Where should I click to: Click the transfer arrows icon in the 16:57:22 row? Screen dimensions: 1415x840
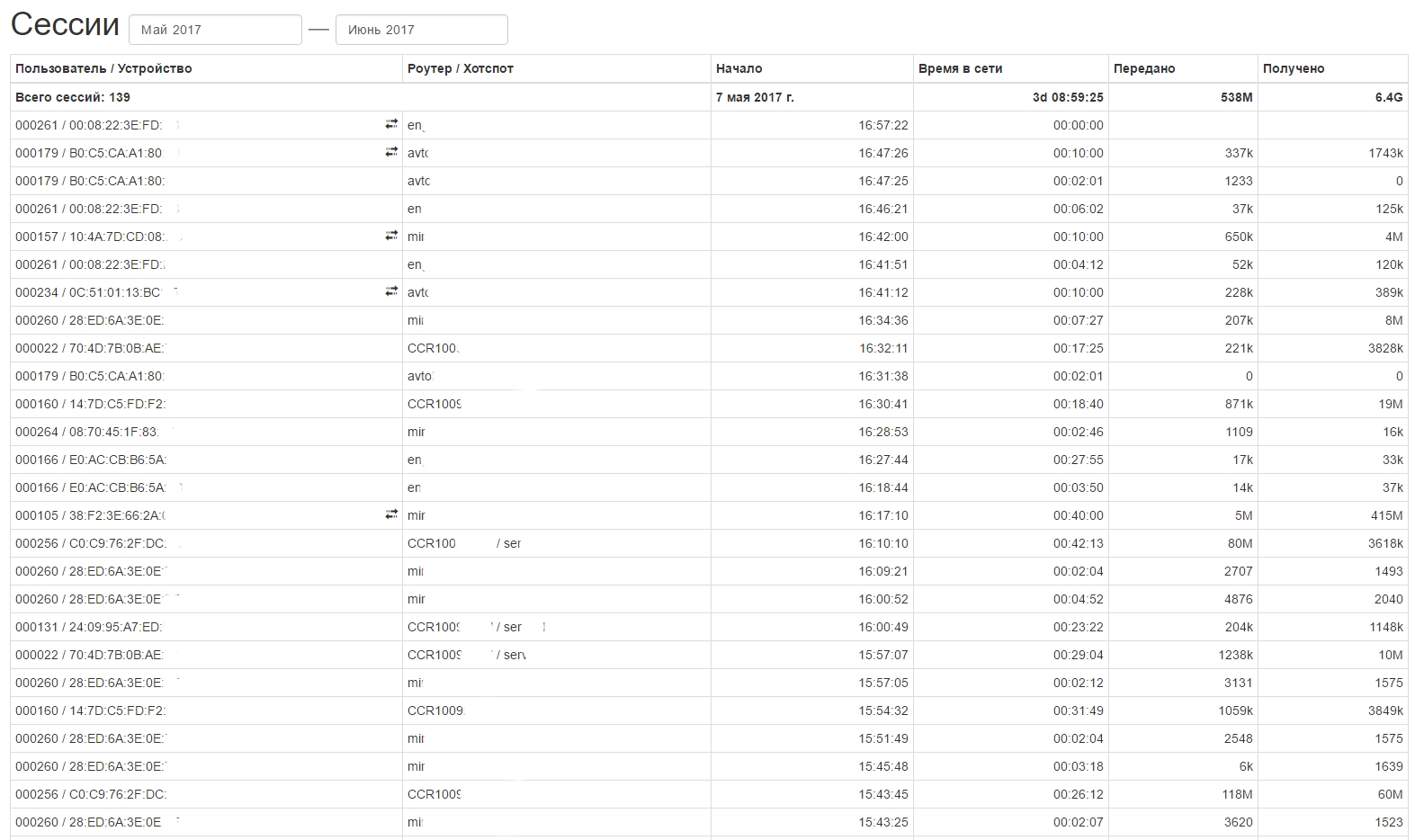[391, 124]
